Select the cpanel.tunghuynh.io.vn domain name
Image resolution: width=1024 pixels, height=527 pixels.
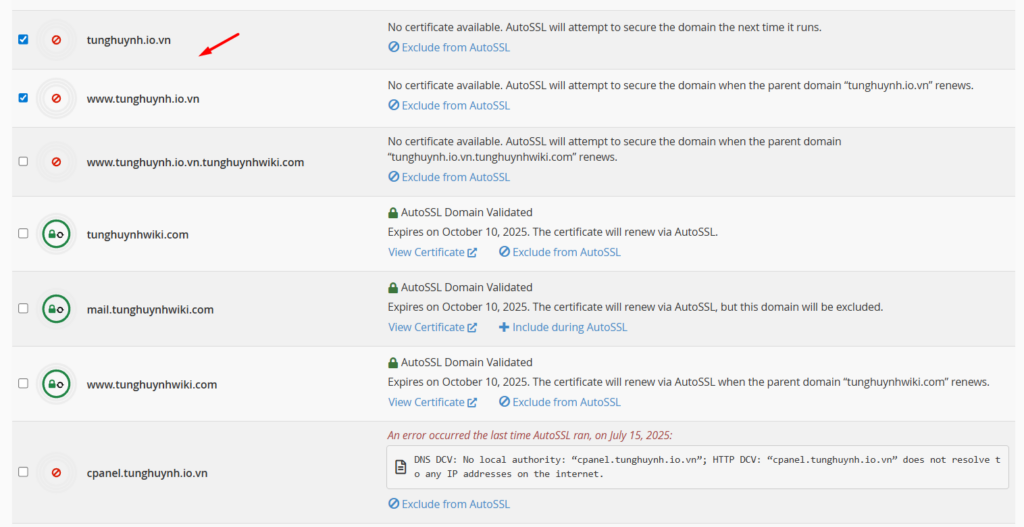click(x=147, y=473)
